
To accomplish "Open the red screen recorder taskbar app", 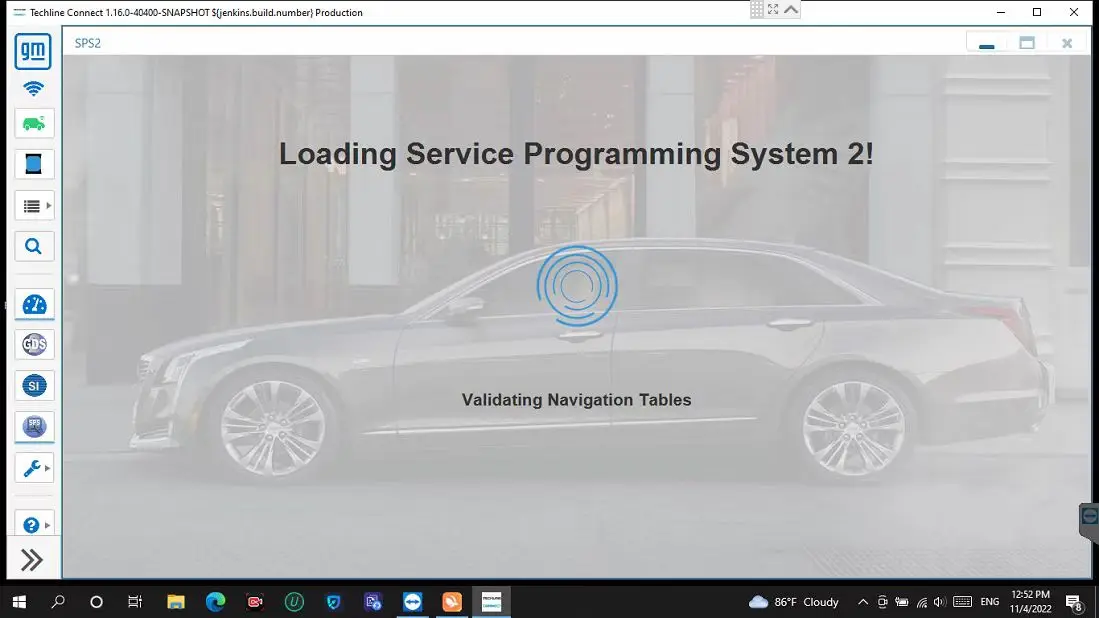I will pos(254,602).
